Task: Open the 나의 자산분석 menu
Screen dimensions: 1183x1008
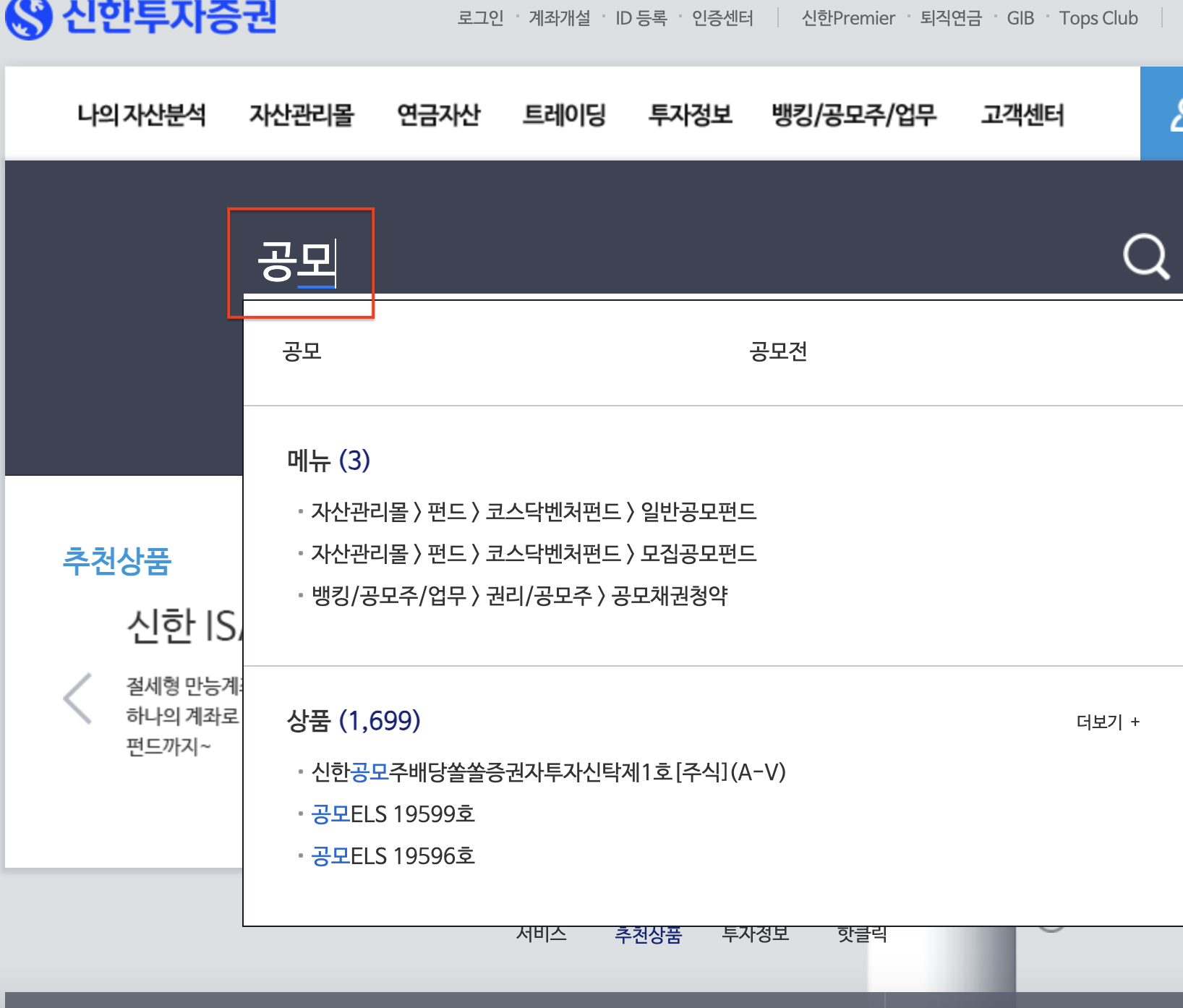Action: pyautogui.click(x=142, y=115)
